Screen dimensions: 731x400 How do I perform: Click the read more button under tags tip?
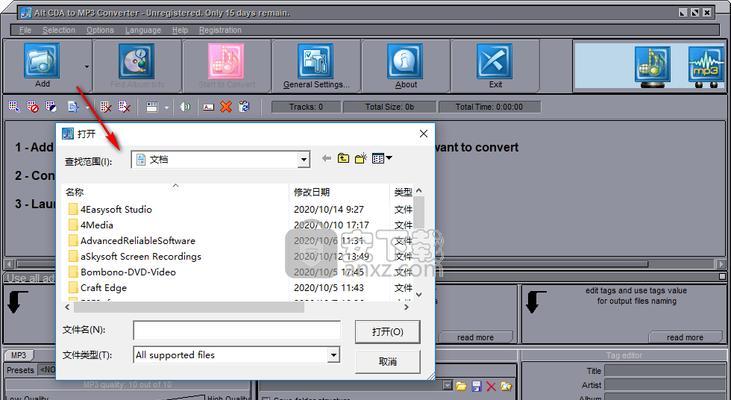(684, 337)
